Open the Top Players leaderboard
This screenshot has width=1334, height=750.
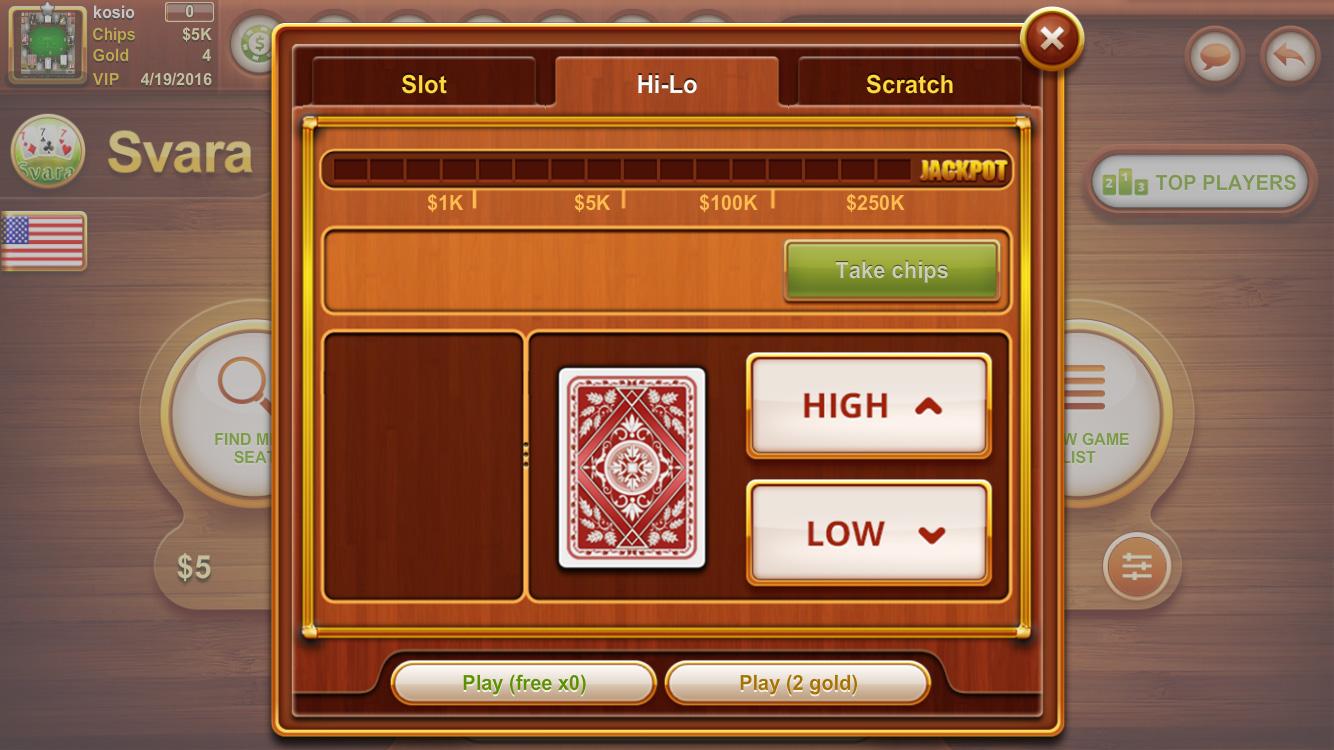[x=1198, y=183]
